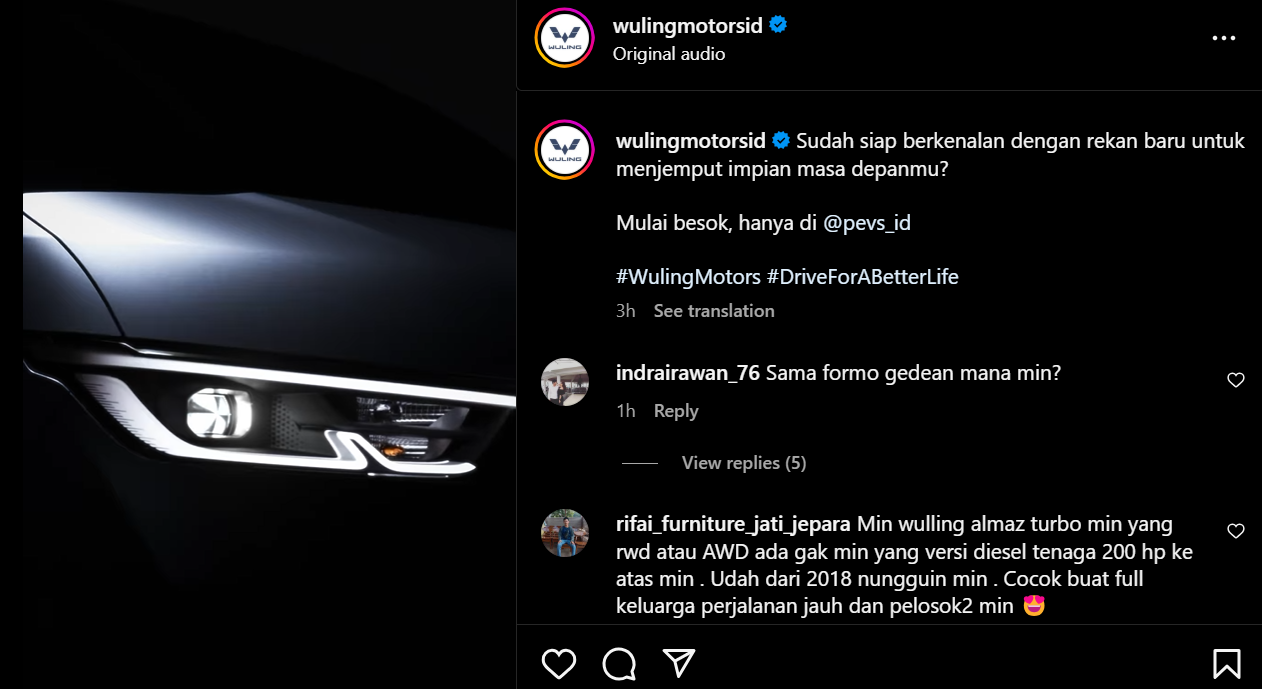The image size is (1262, 689).
Task: Open #DriveForABetterLife hashtag
Action: (863, 277)
